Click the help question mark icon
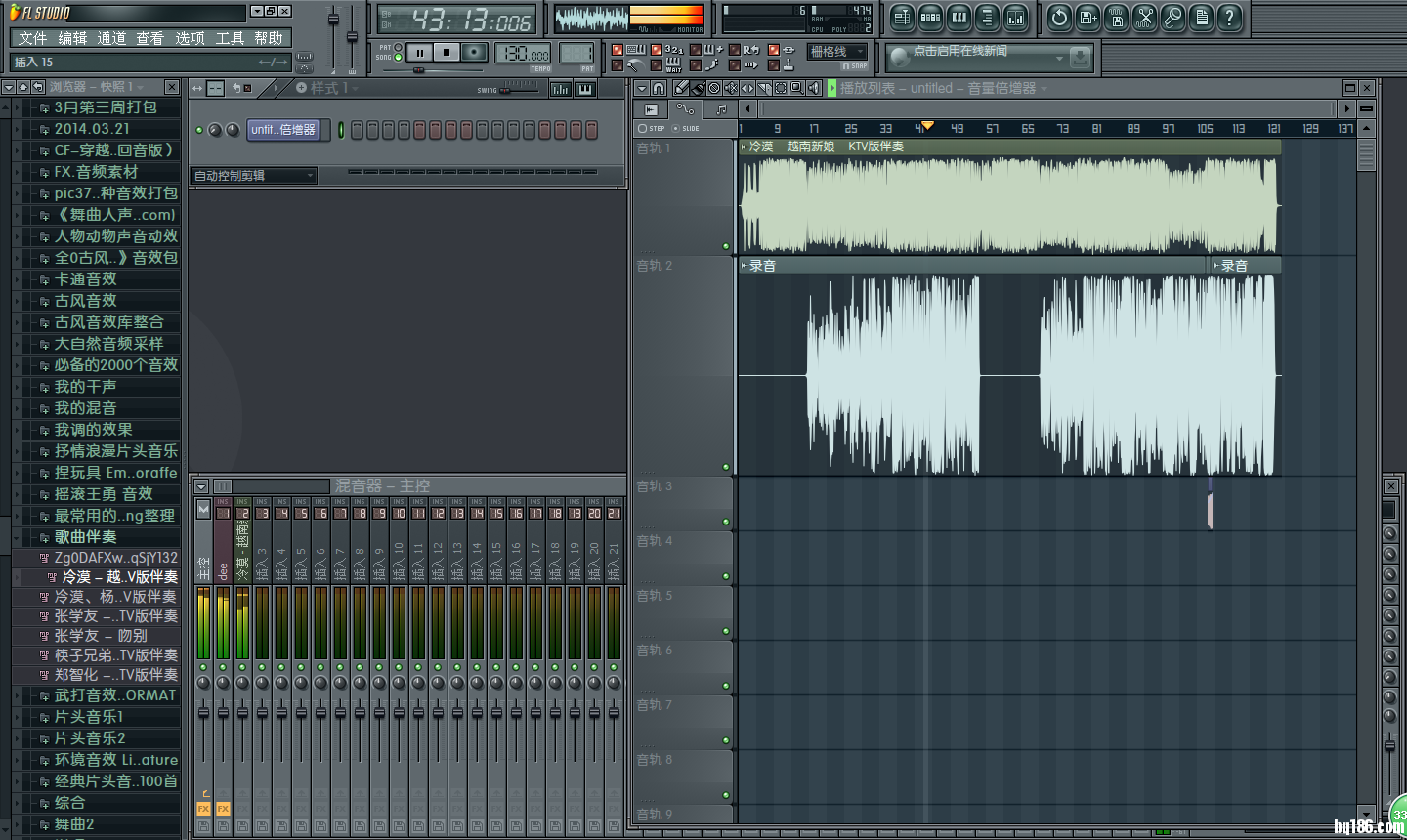Image resolution: width=1407 pixels, height=840 pixels. coord(1230,17)
